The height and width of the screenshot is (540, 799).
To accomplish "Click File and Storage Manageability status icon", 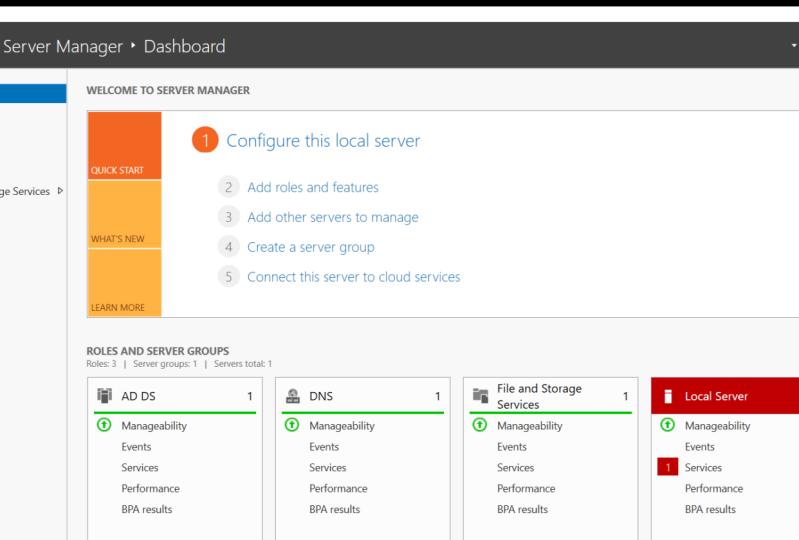I will click(480, 425).
